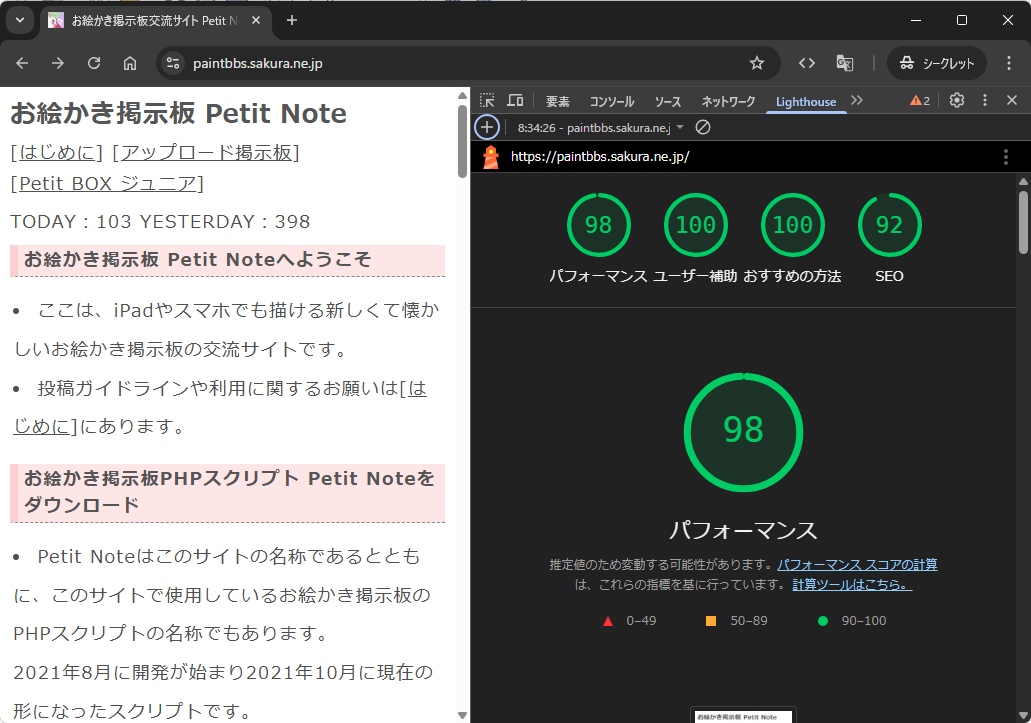Click the 50–89 orange legend entry

736,620
